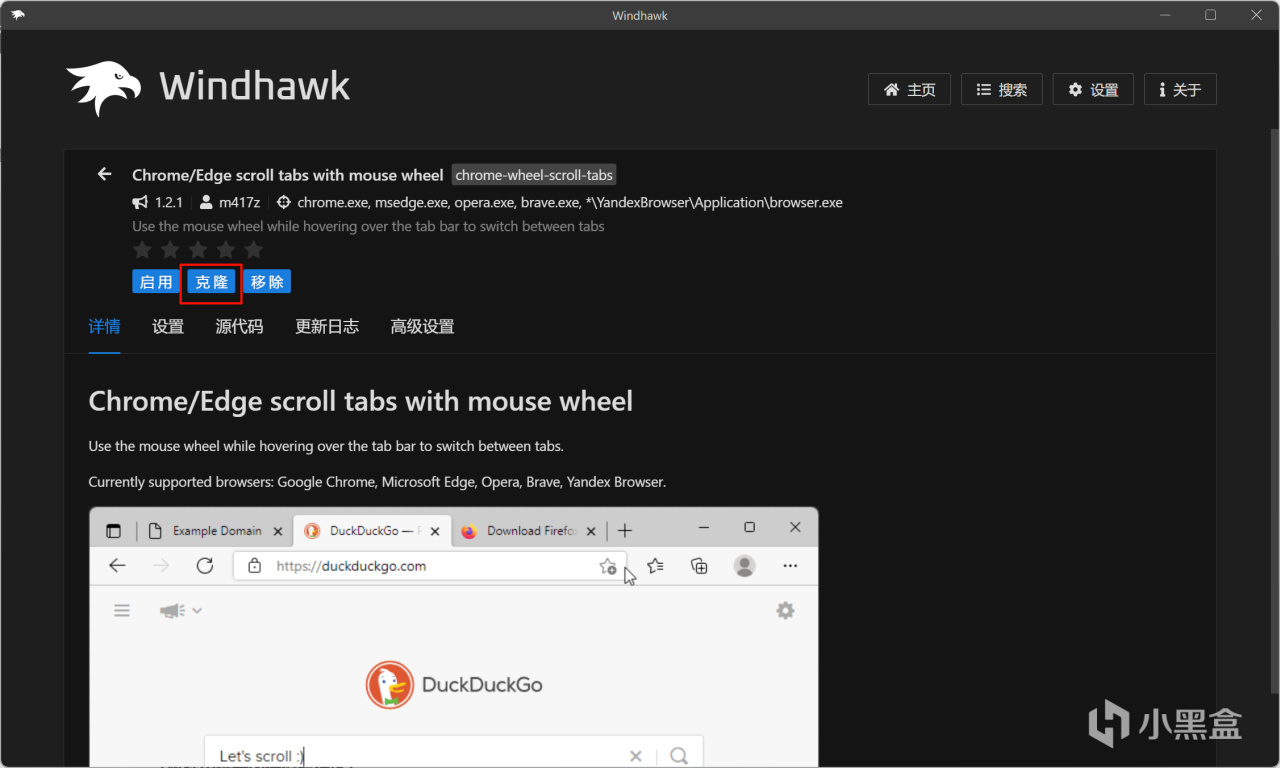Click the megaphone version icon
The width and height of the screenshot is (1280, 768).
pyautogui.click(x=140, y=202)
